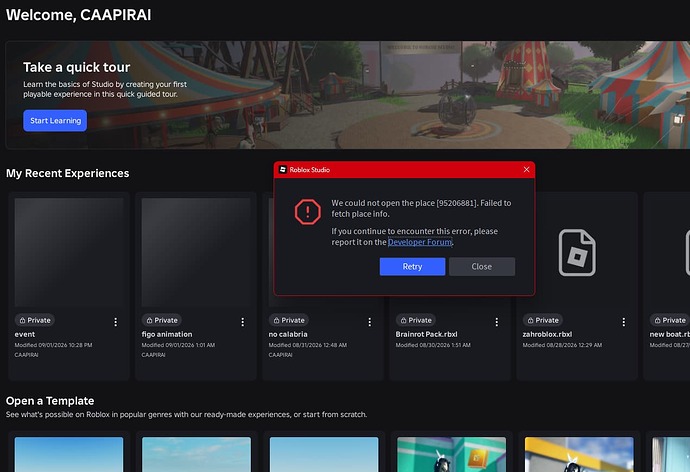Open options menu for event experience
The height and width of the screenshot is (472, 690).
[116, 322]
